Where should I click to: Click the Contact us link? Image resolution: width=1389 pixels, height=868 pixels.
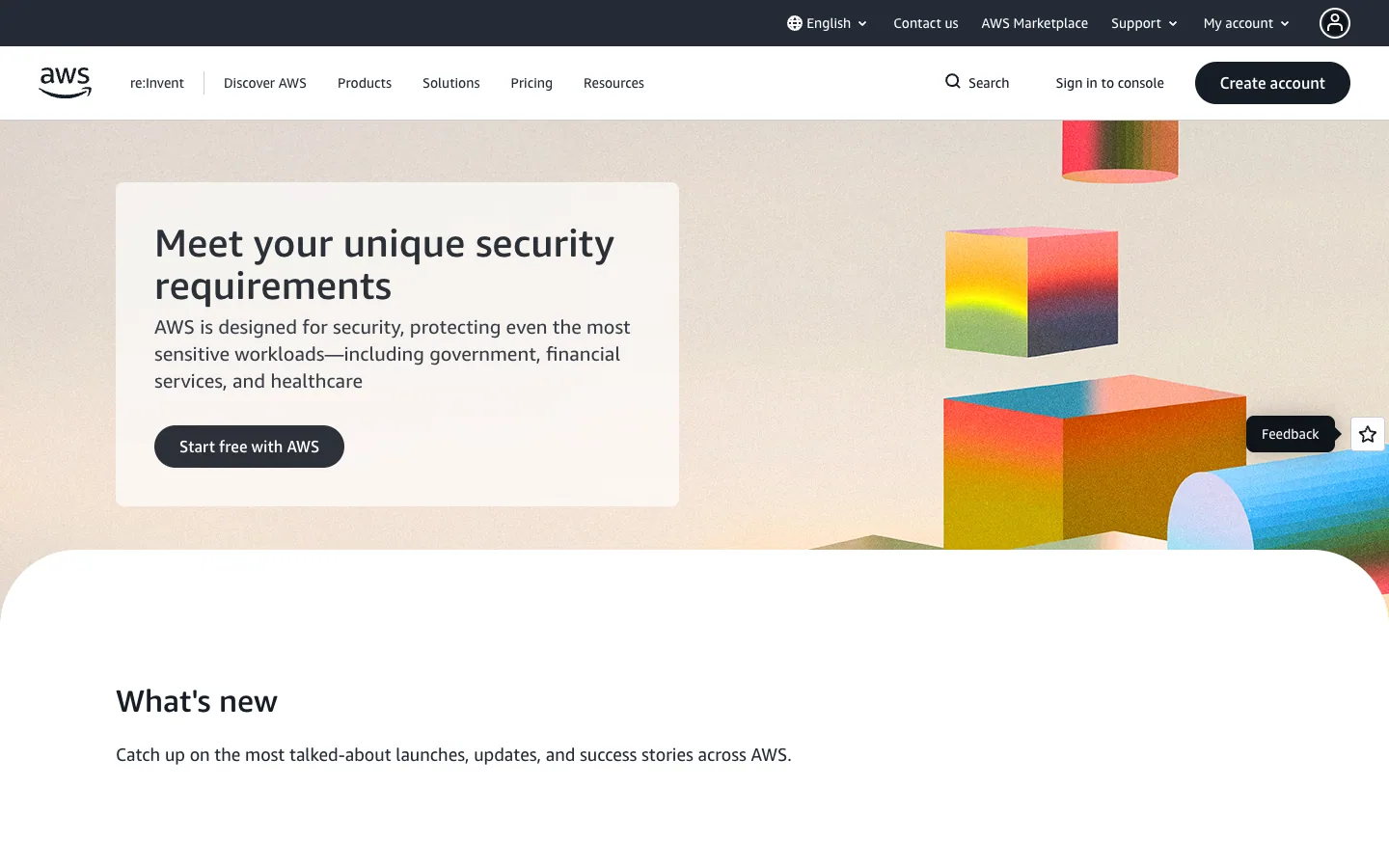point(926,23)
